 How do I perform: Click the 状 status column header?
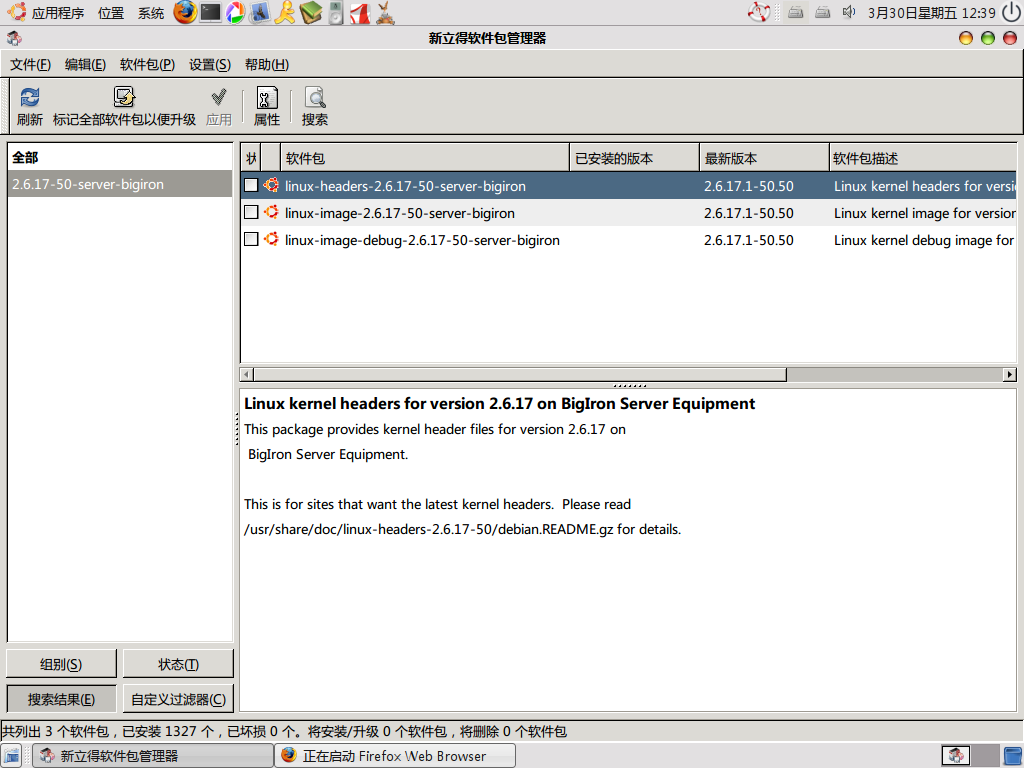click(x=251, y=158)
